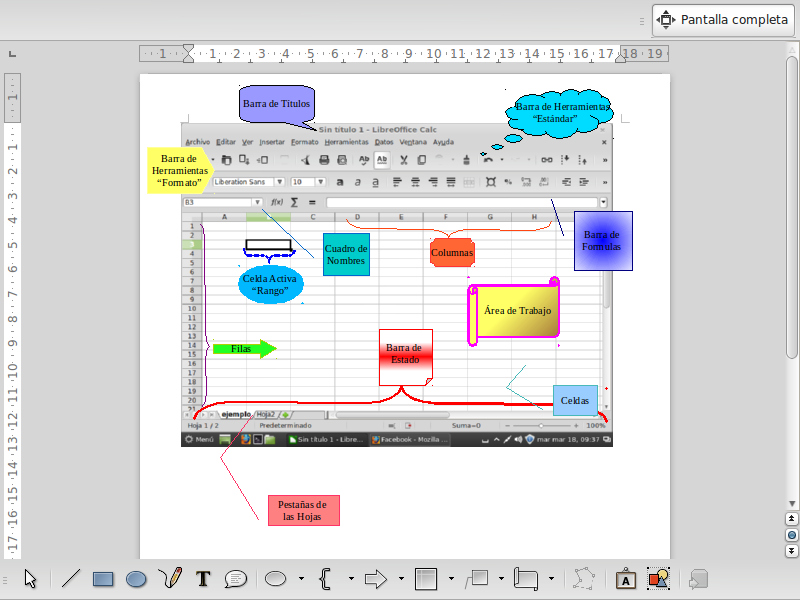Viewport: 800px width, 600px height.
Task: Open Block Arrows dropdown arrow
Action: pos(401,579)
